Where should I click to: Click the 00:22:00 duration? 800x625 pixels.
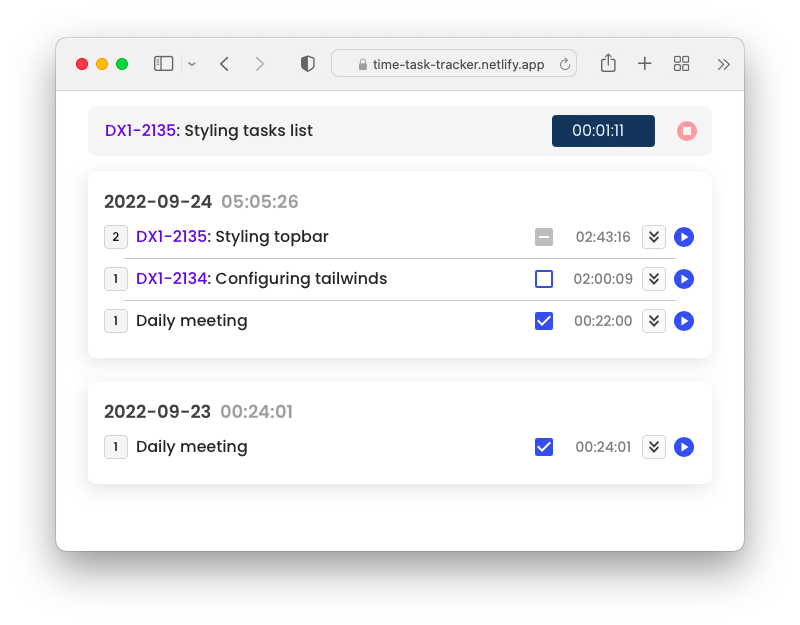[x=603, y=321]
